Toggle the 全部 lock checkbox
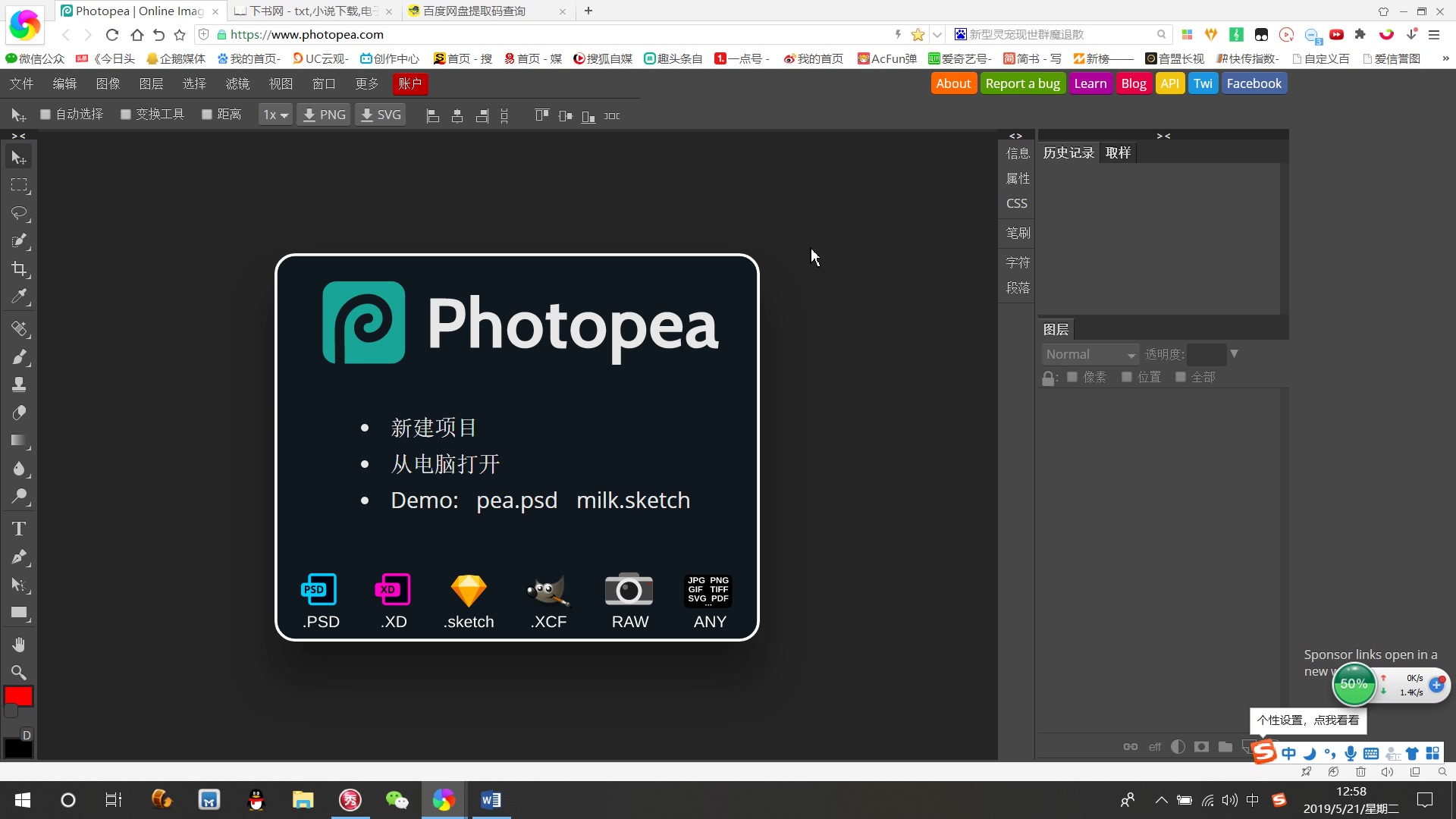 [x=1181, y=377]
